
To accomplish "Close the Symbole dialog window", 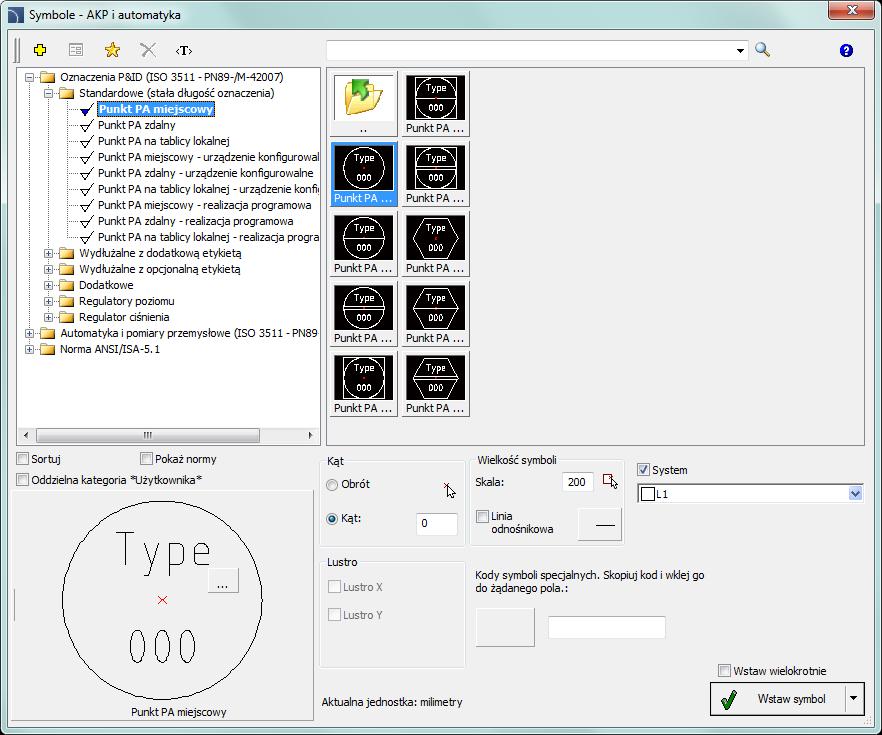I will pos(852,10).
